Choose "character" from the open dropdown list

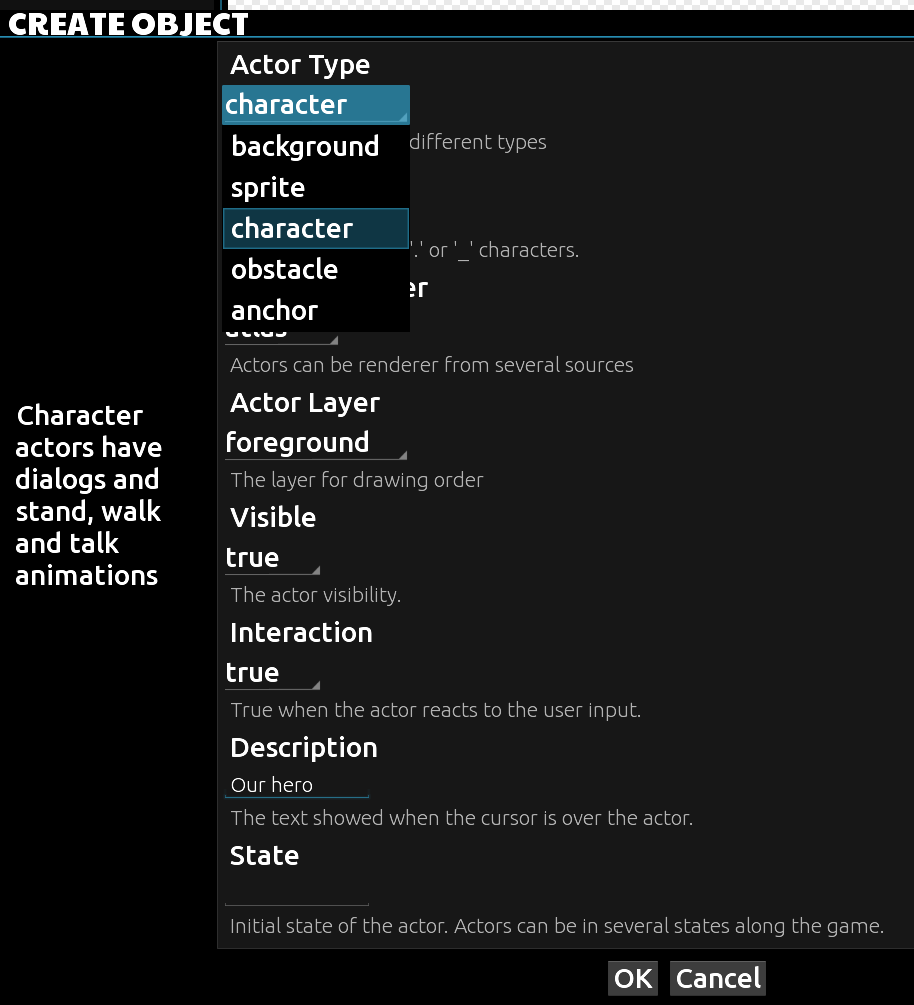point(291,228)
